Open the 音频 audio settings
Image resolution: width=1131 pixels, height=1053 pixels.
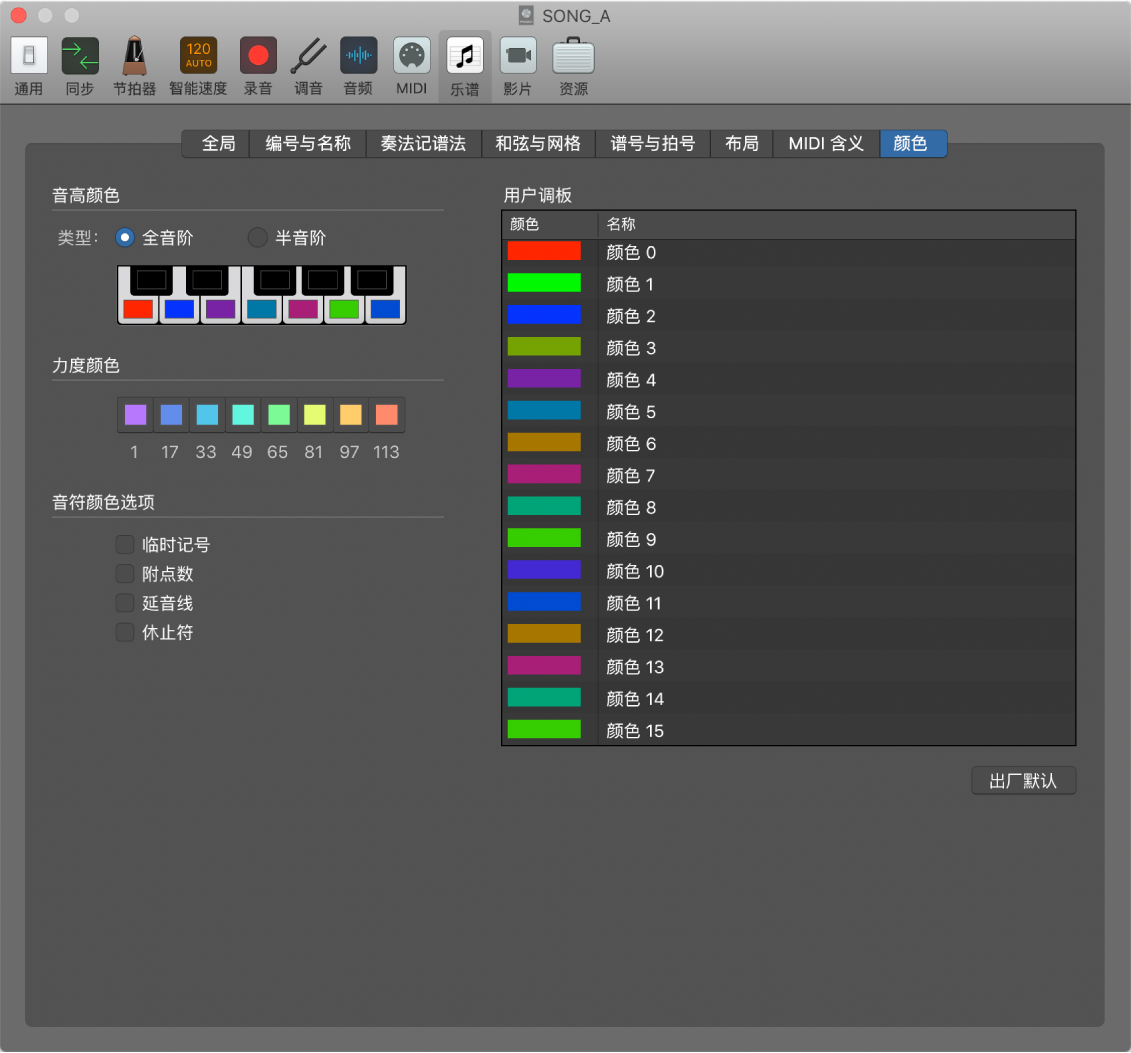pyautogui.click(x=358, y=66)
